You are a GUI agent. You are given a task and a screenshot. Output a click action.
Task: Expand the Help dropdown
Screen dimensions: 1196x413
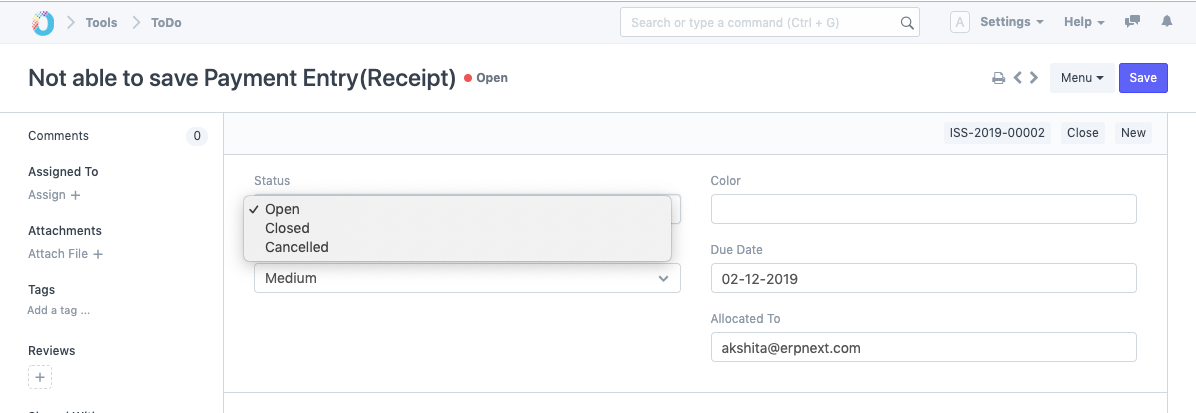pos(1084,22)
